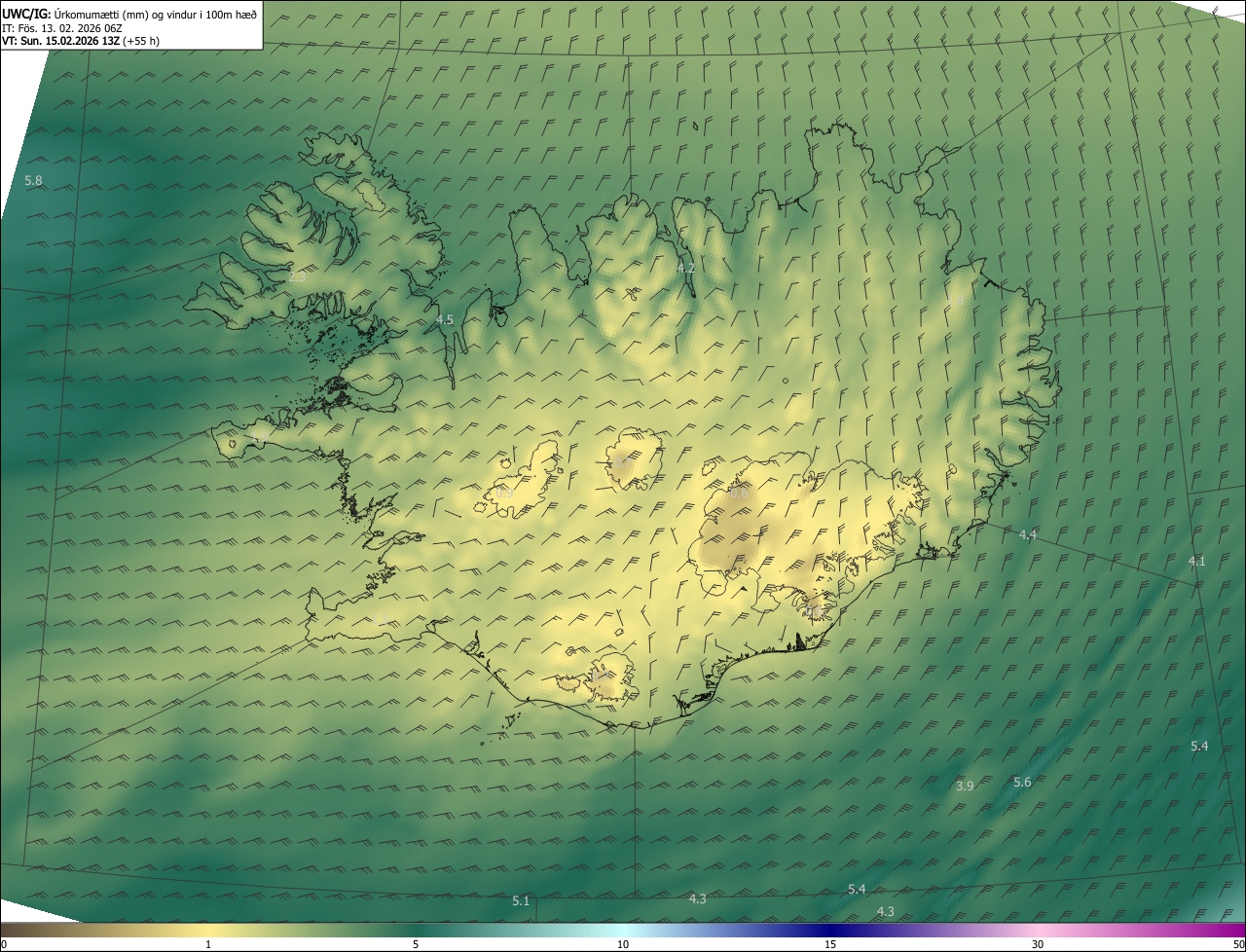This screenshot has height=952, width=1246.
Task: Click the color scale tick label 15
Action: pos(829,945)
